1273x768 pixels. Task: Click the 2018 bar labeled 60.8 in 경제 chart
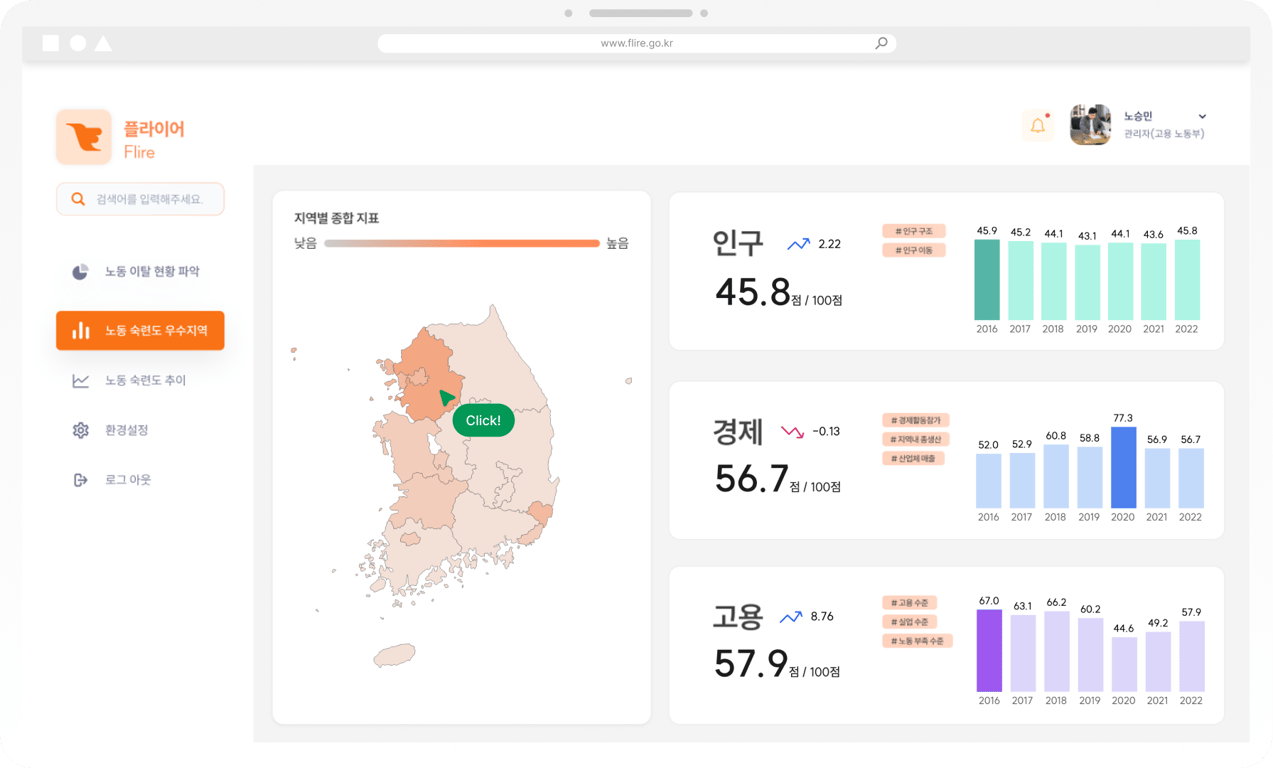tap(1056, 476)
